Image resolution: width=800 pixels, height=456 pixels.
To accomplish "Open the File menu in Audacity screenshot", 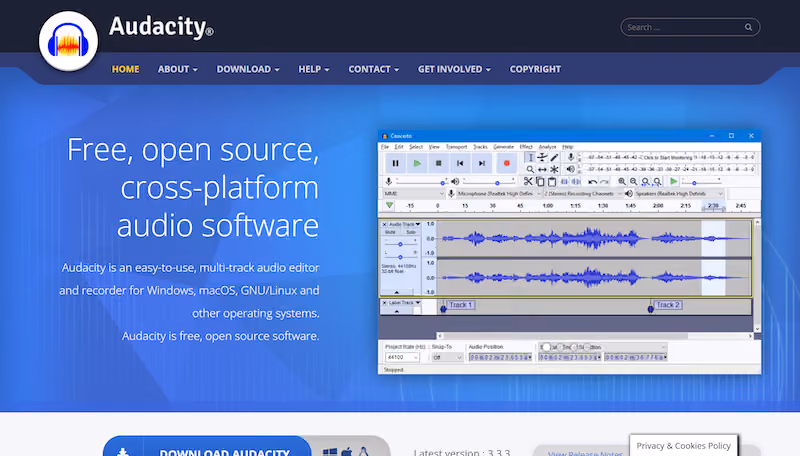I will (385, 147).
